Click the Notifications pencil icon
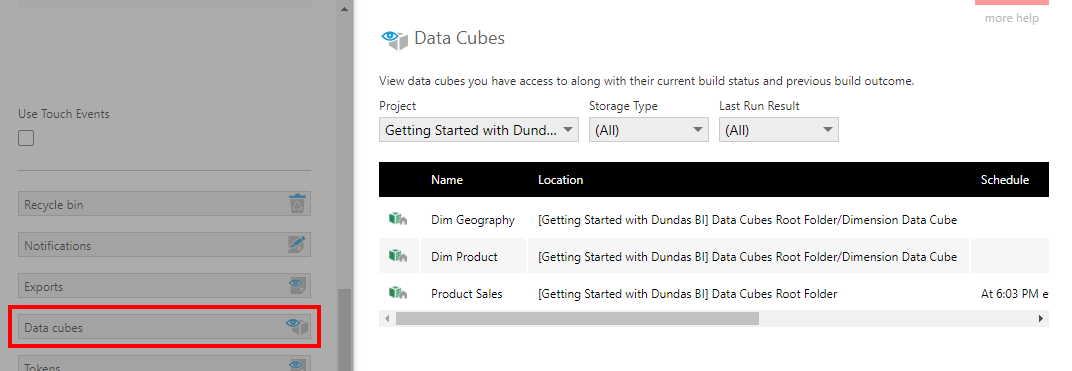 297,245
